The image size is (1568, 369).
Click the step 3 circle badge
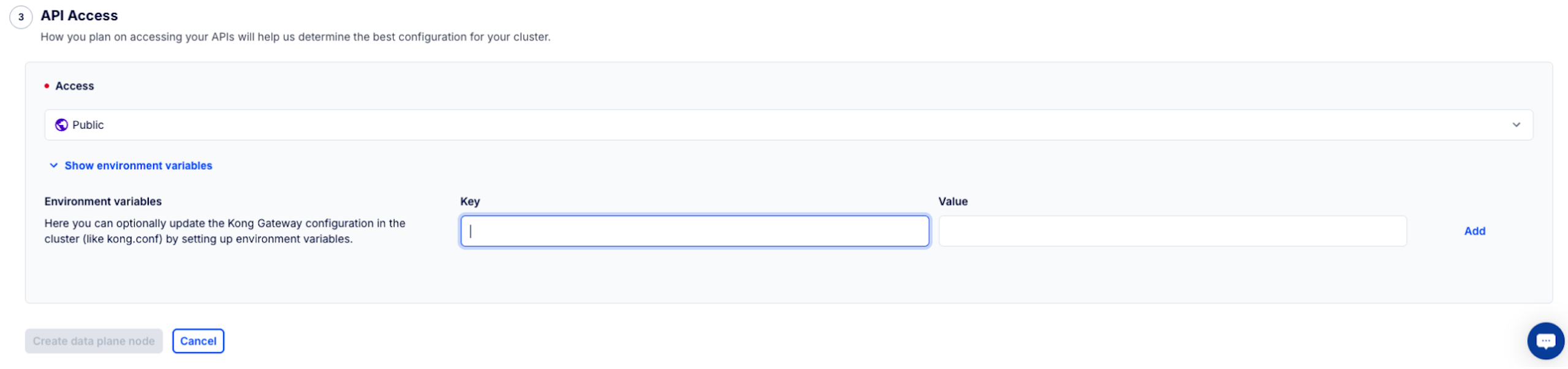pos(21,17)
